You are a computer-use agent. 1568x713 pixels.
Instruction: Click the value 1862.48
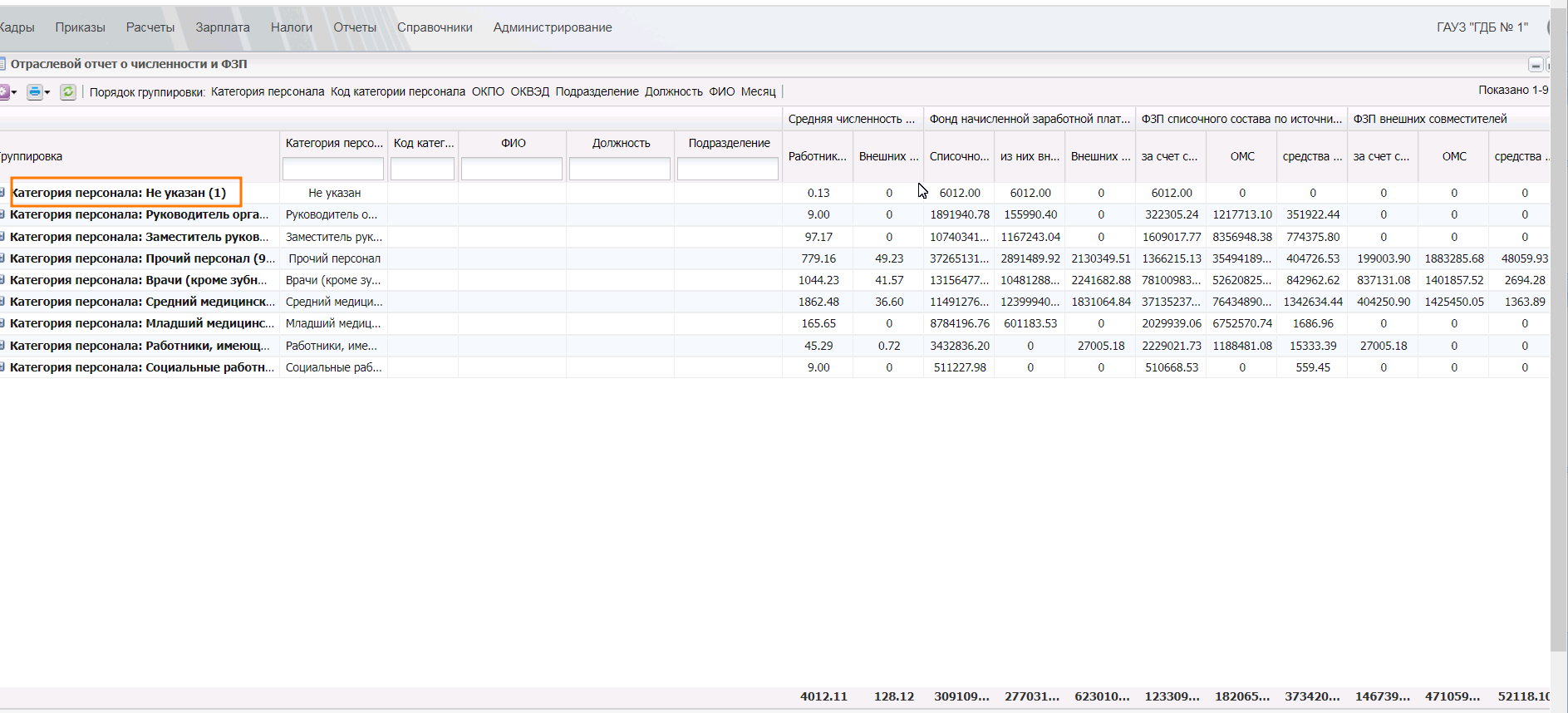(x=818, y=302)
